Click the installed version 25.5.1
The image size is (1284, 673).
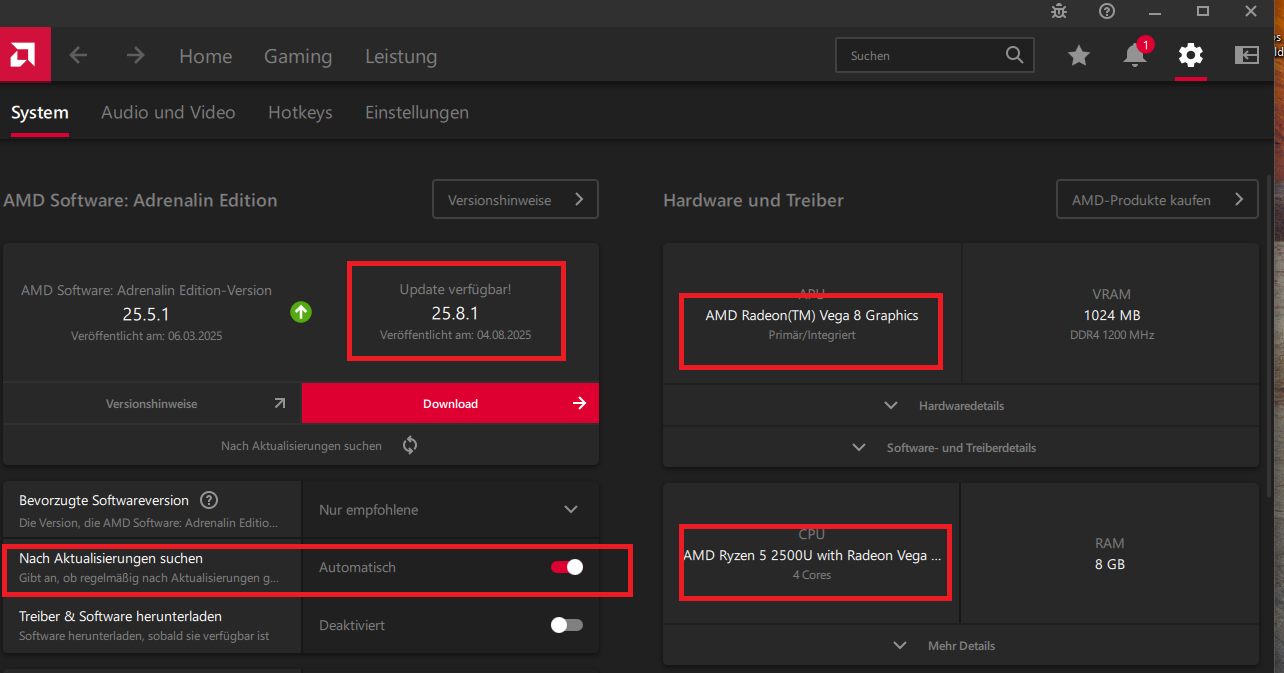point(147,314)
